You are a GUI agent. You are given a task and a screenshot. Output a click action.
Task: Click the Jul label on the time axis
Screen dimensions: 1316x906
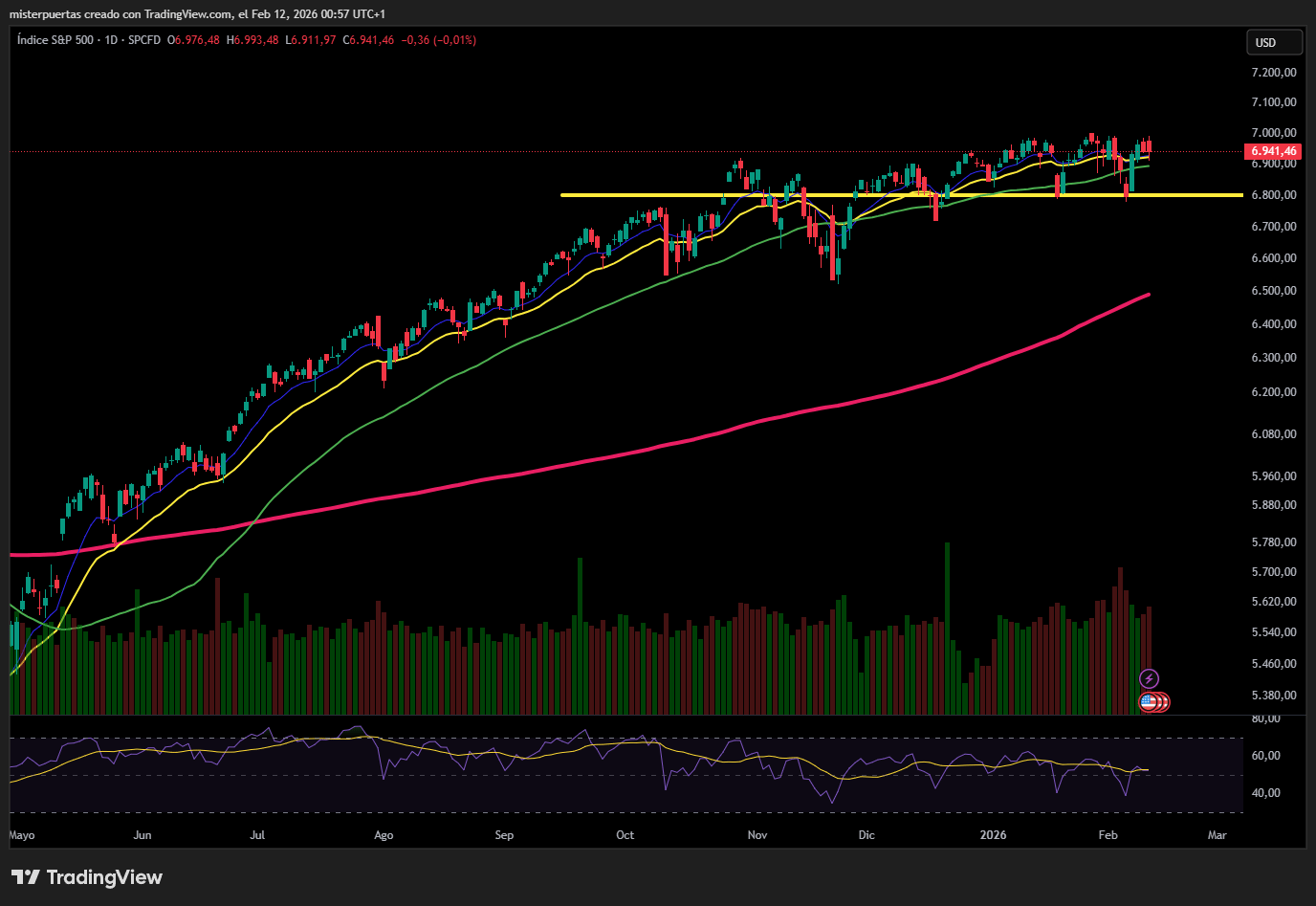click(257, 835)
